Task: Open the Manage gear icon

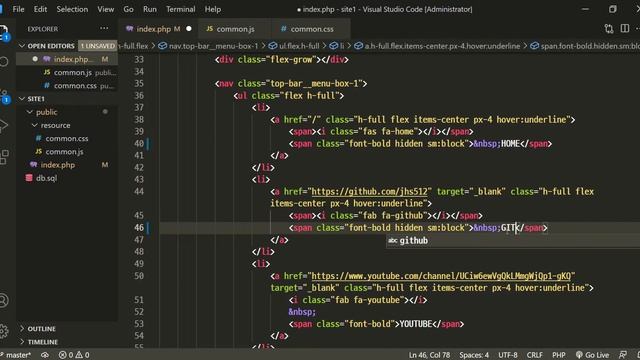Action: pos(4,331)
